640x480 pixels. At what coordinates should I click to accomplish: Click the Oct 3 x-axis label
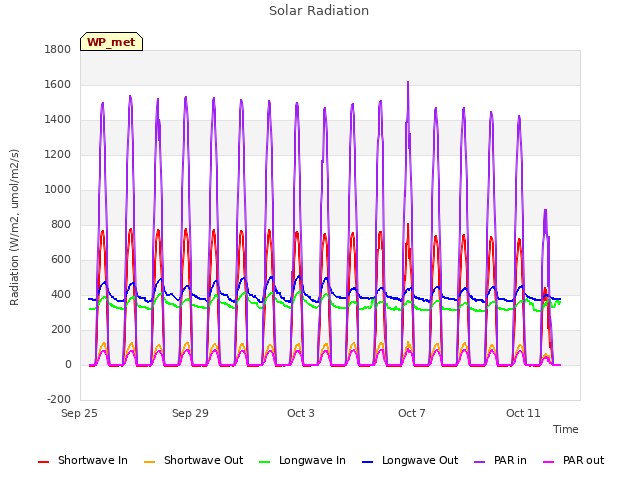301,413
